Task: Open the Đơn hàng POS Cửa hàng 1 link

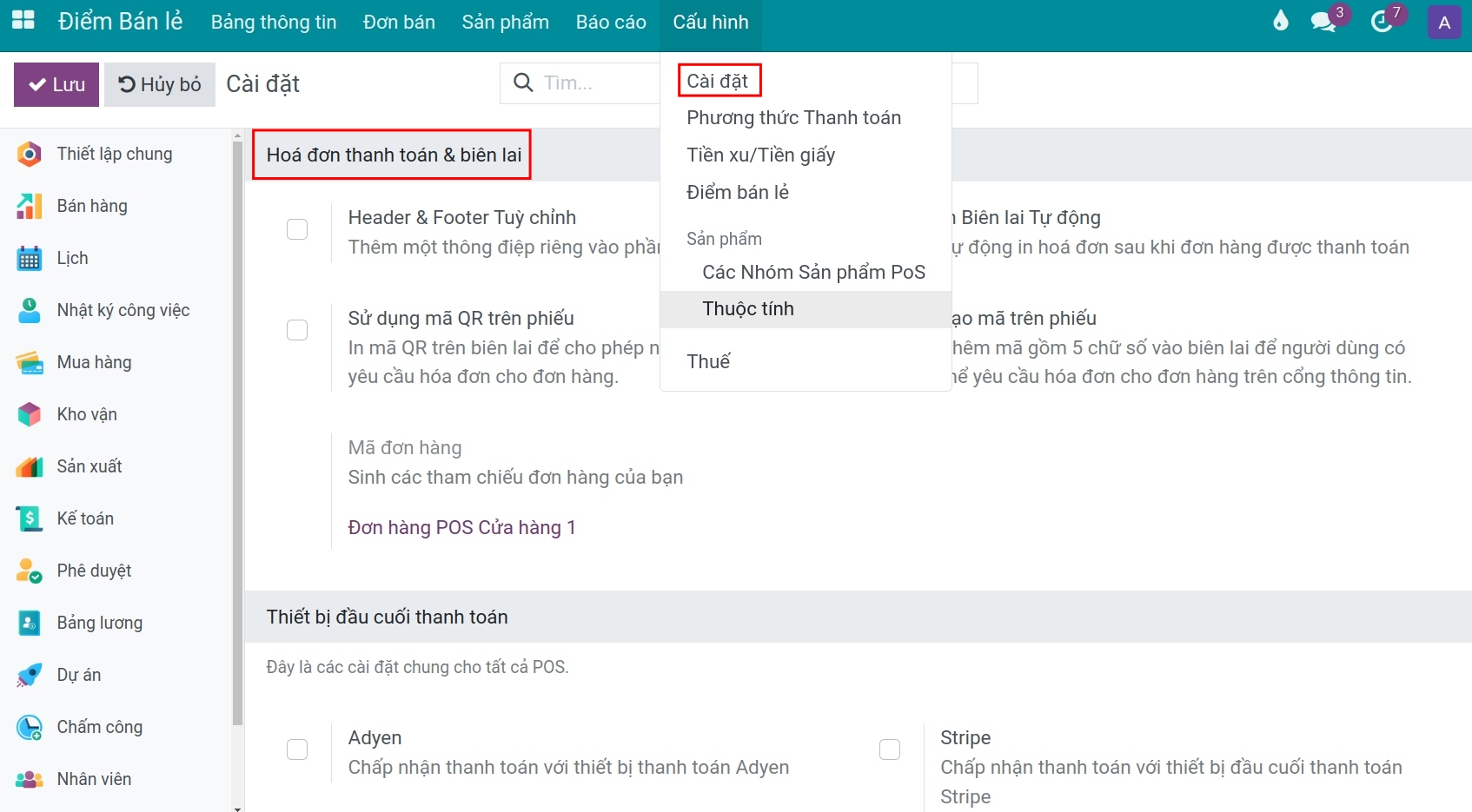Action: point(462,528)
